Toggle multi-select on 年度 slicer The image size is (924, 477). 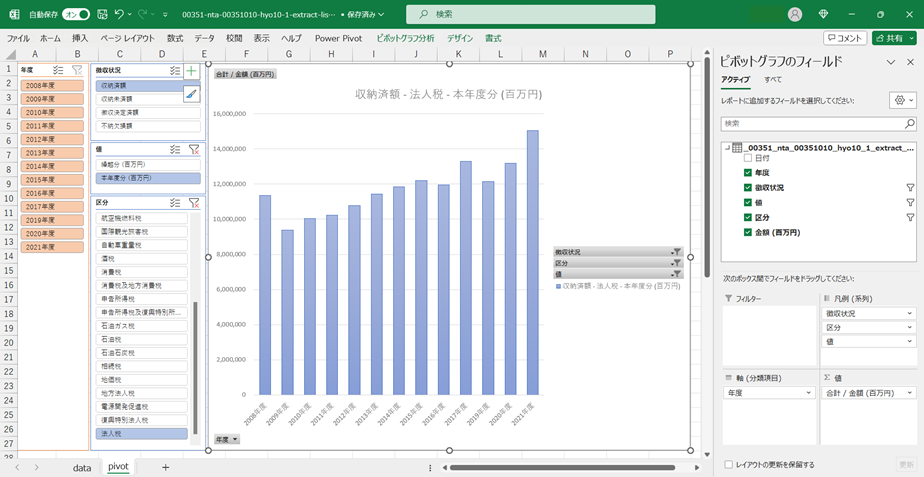pos(58,71)
